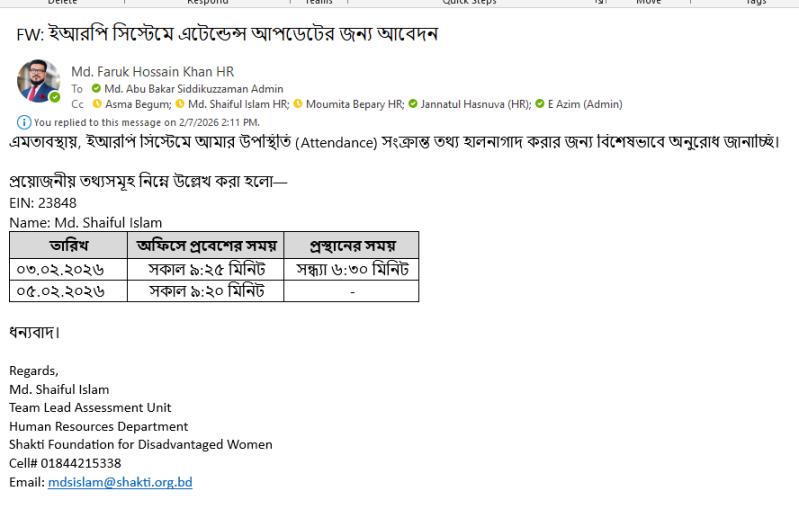The width and height of the screenshot is (799, 509).
Task: Click presence icon before Md. Shaiful Islam HR in Cc
Action: [181, 104]
